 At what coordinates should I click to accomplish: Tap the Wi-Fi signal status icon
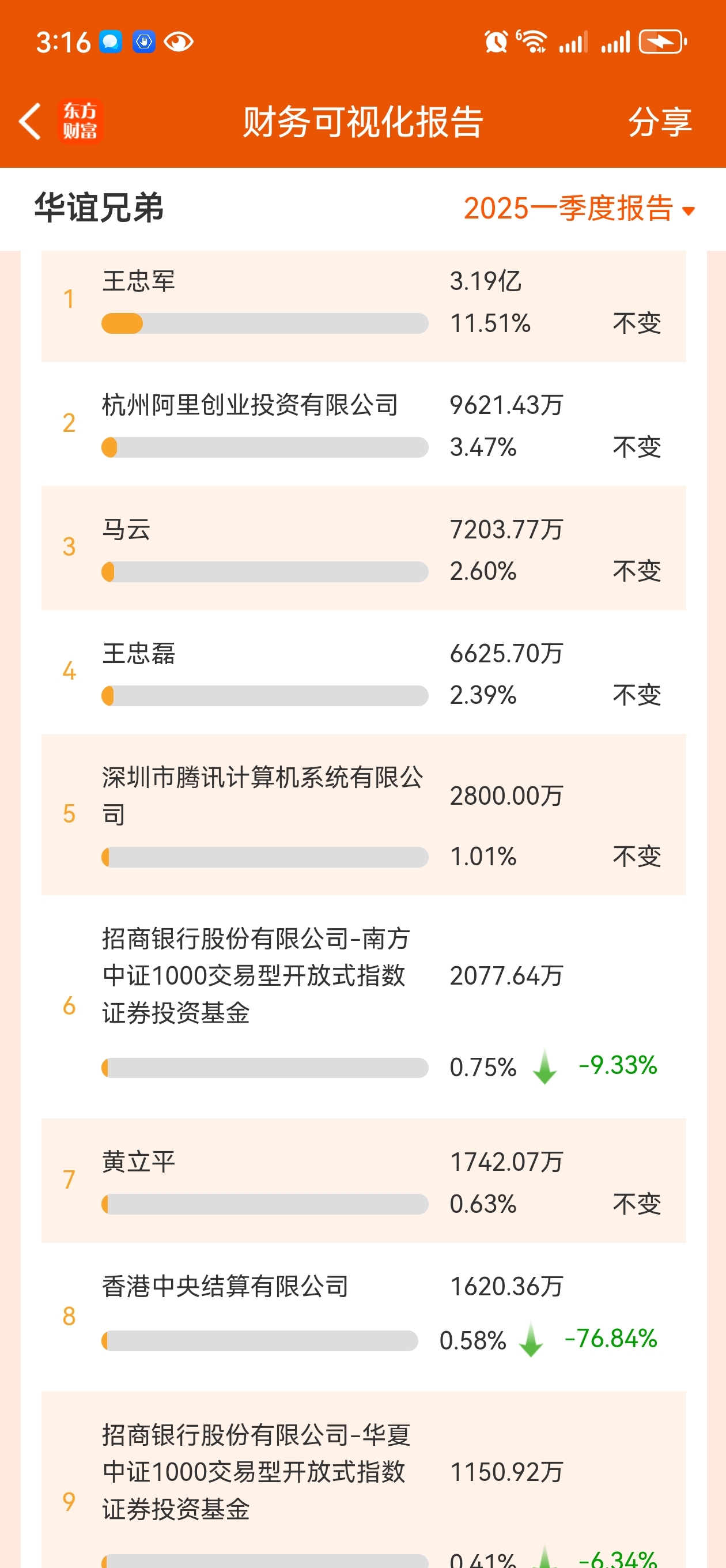pyautogui.click(x=532, y=42)
